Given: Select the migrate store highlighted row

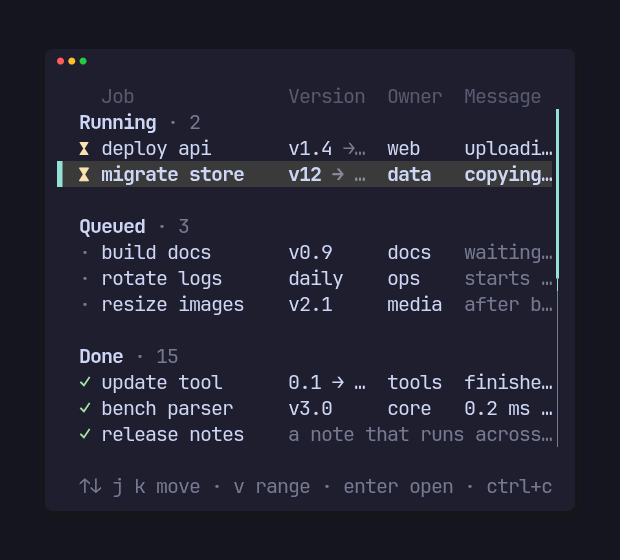Looking at the screenshot, I should (304, 174).
